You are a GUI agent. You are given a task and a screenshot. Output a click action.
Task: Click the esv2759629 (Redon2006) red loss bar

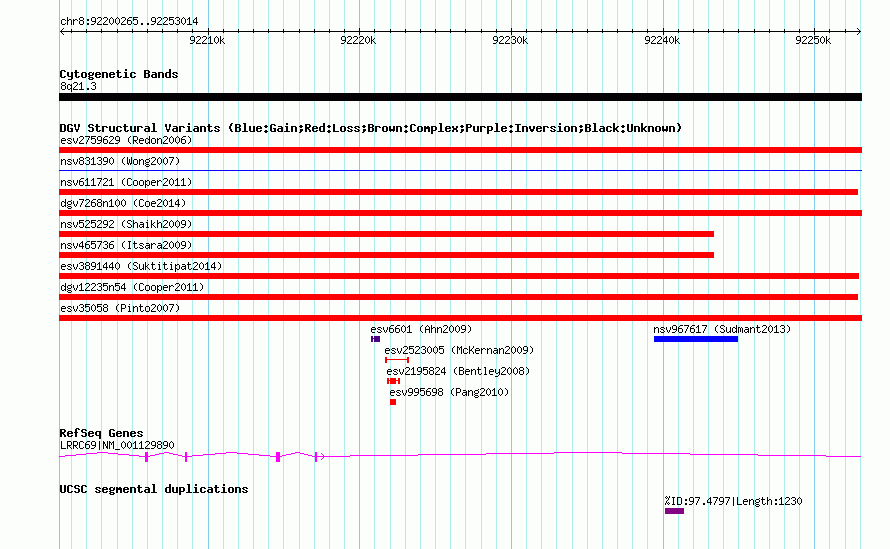[460, 150]
